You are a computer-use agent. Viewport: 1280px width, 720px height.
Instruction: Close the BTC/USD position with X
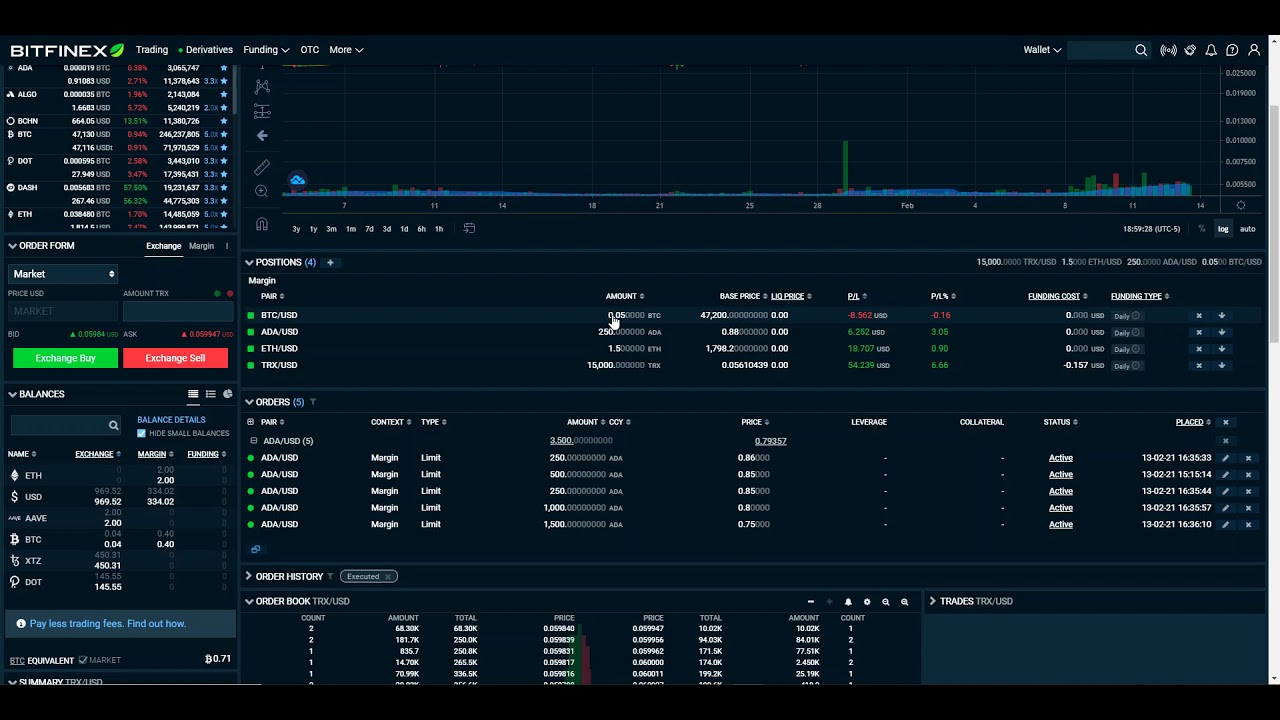pyautogui.click(x=1199, y=316)
